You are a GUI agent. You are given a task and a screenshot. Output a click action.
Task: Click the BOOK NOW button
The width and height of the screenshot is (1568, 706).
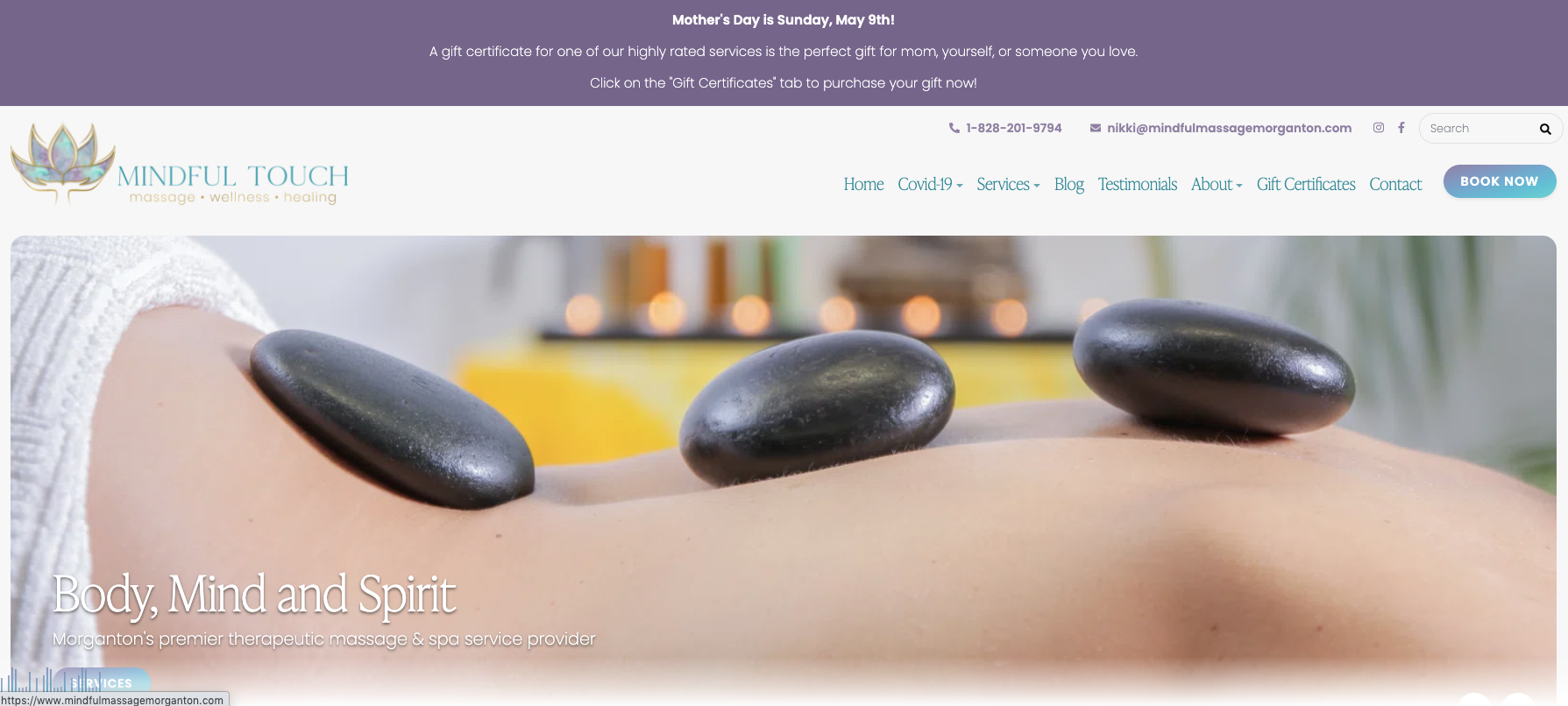1500,181
